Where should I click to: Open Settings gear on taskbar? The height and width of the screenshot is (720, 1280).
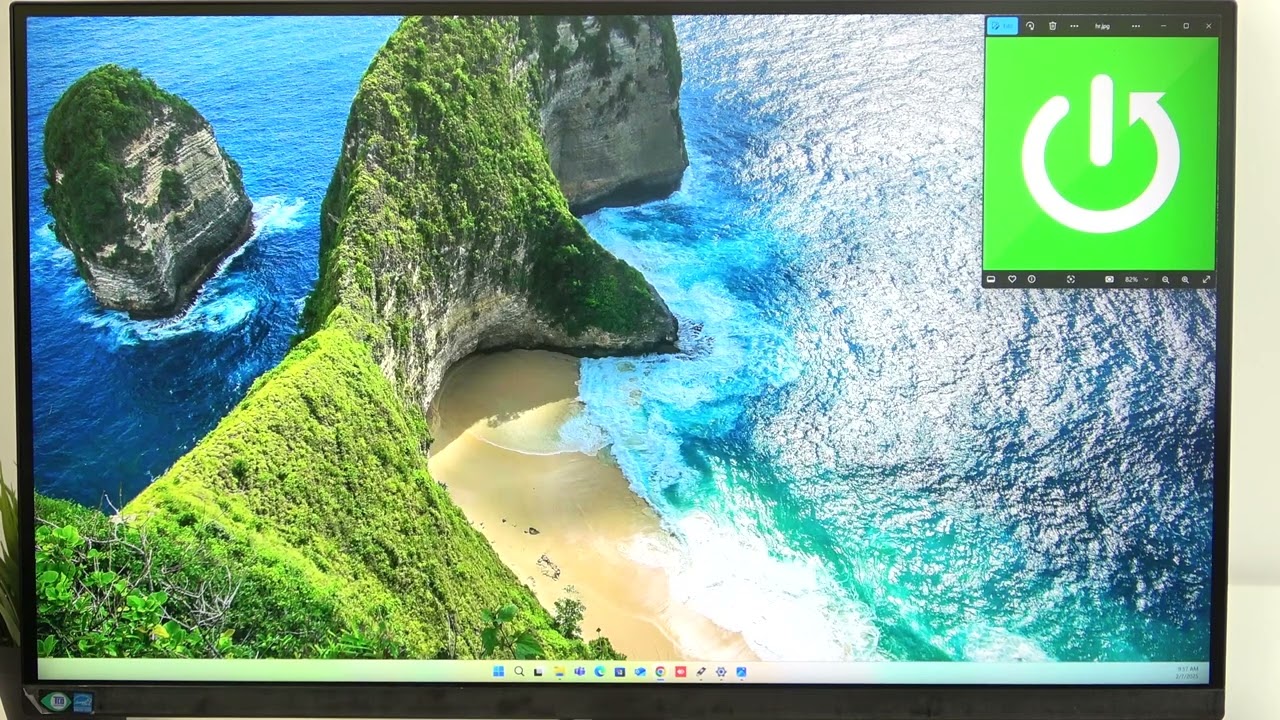tap(721, 671)
